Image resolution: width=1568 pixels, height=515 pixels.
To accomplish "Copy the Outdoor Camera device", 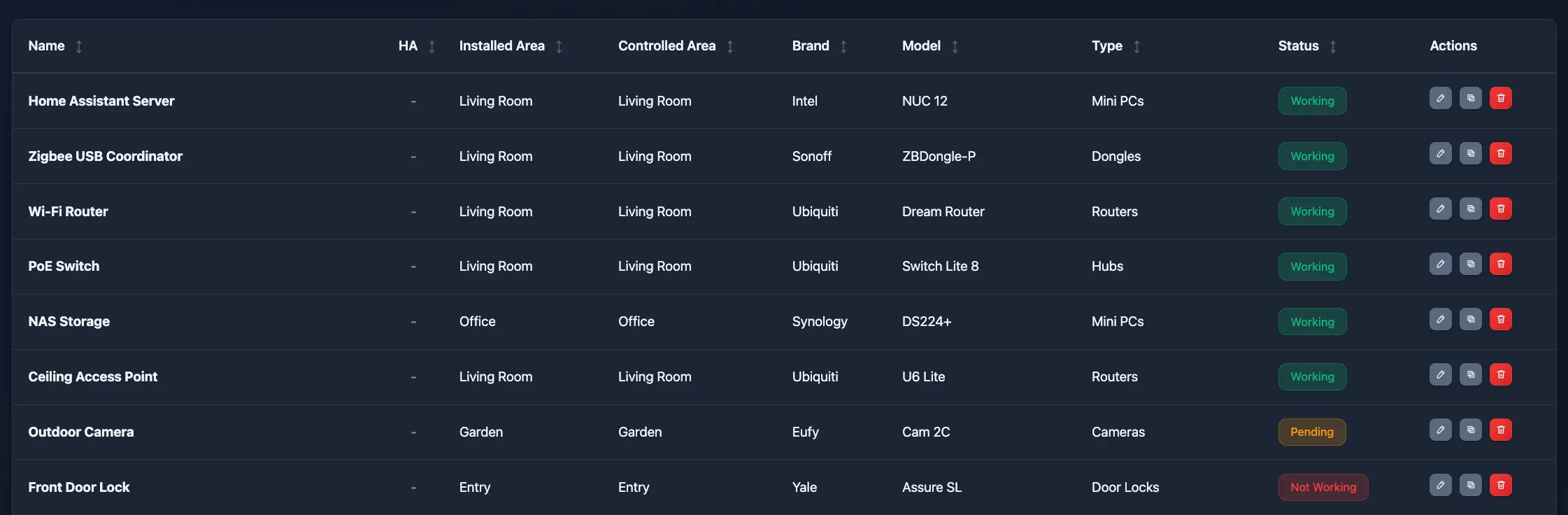I will (x=1471, y=430).
